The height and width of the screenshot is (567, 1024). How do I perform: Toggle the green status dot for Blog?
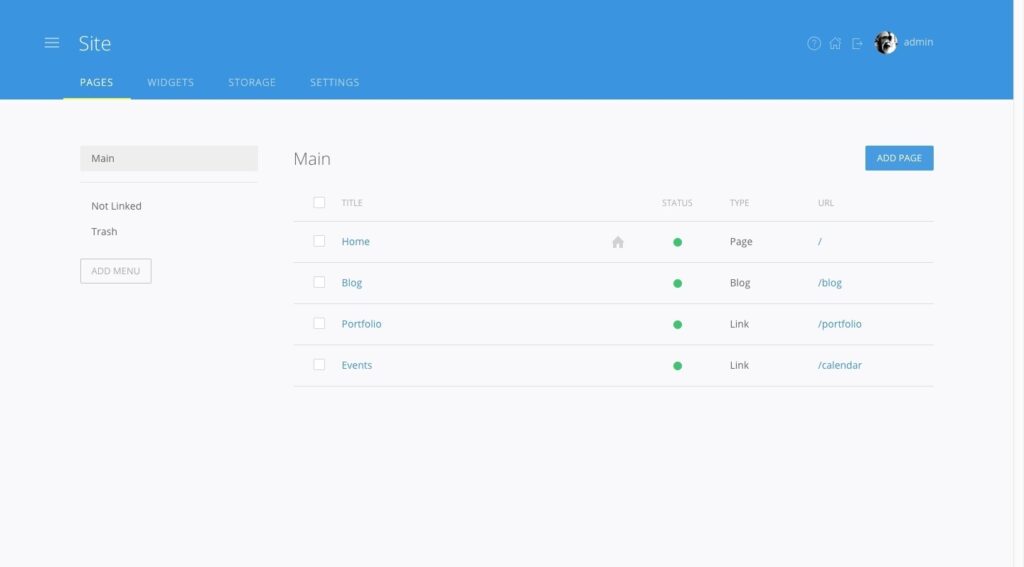677,283
